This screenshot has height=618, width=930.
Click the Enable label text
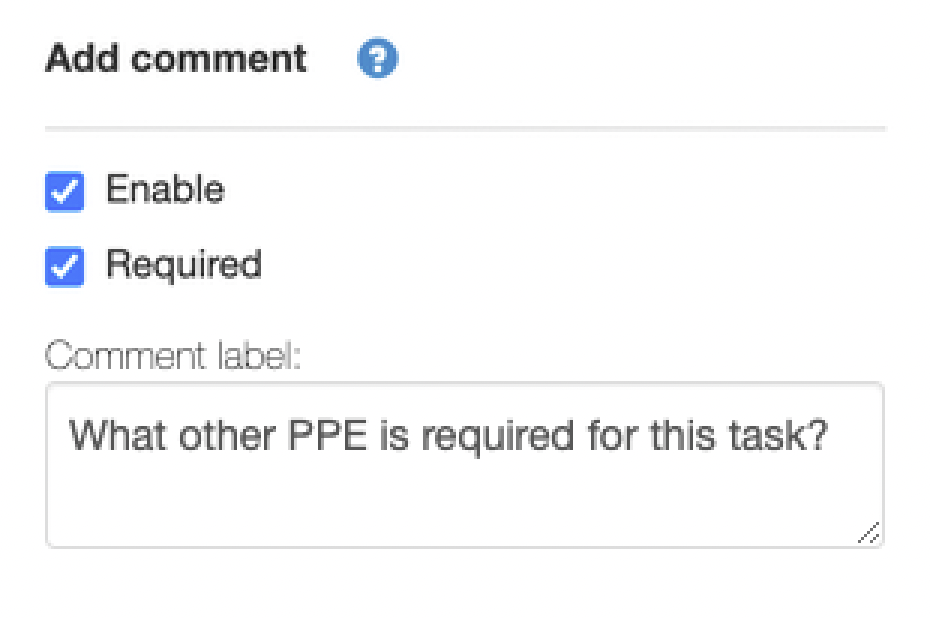tap(165, 190)
